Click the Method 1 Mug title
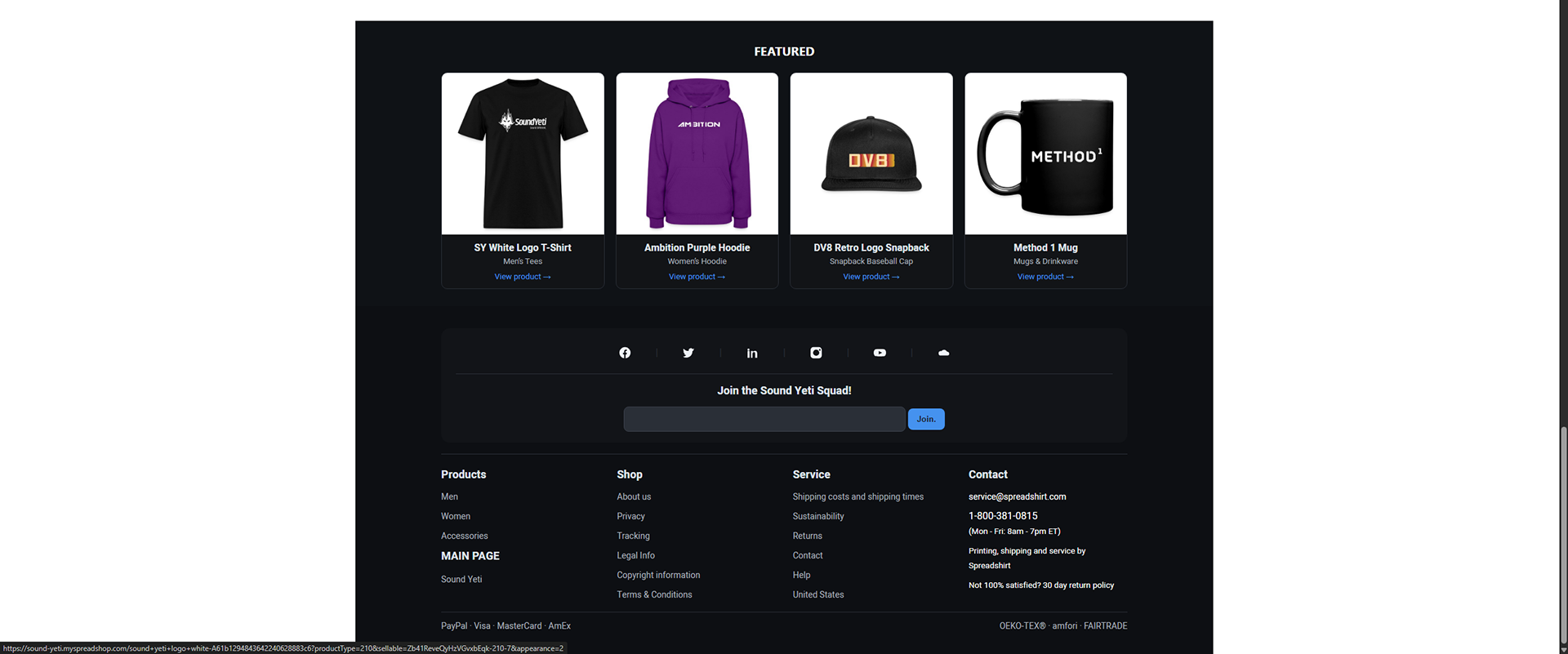 coord(1045,247)
